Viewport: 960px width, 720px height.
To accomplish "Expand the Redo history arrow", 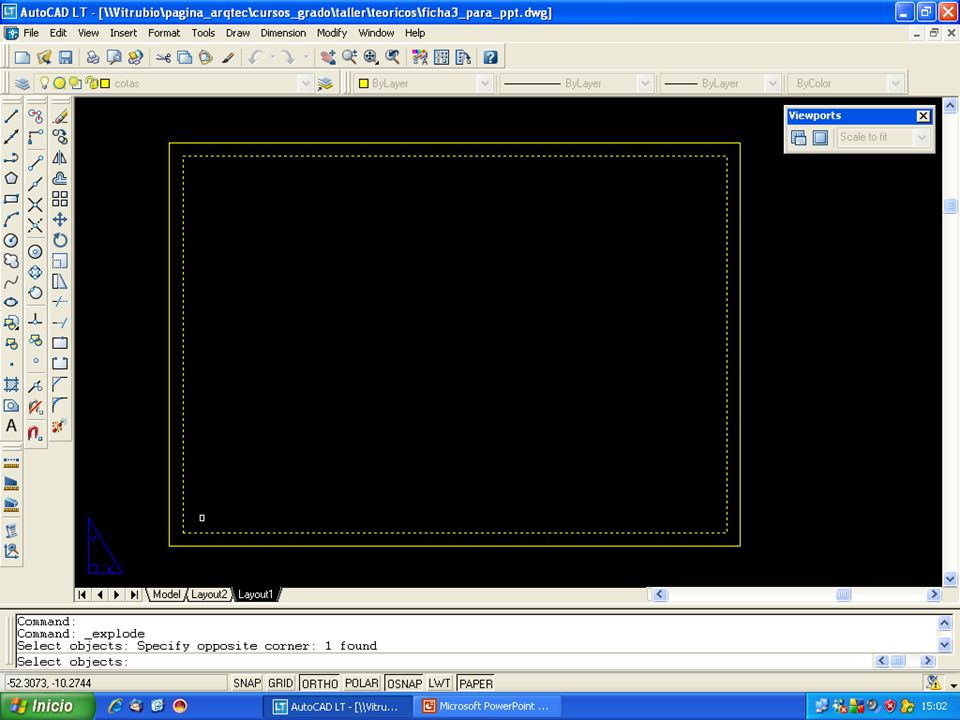I will click(x=306, y=58).
